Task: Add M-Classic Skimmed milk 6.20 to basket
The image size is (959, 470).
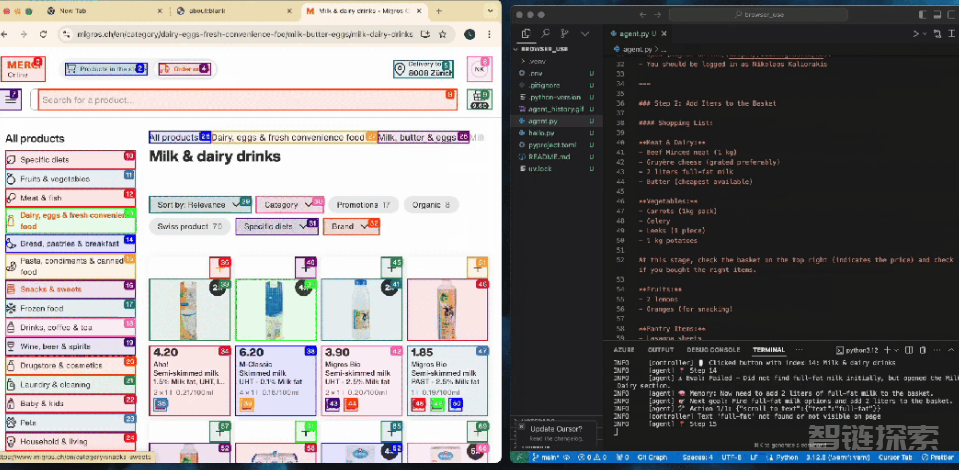Action: (x=306, y=267)
